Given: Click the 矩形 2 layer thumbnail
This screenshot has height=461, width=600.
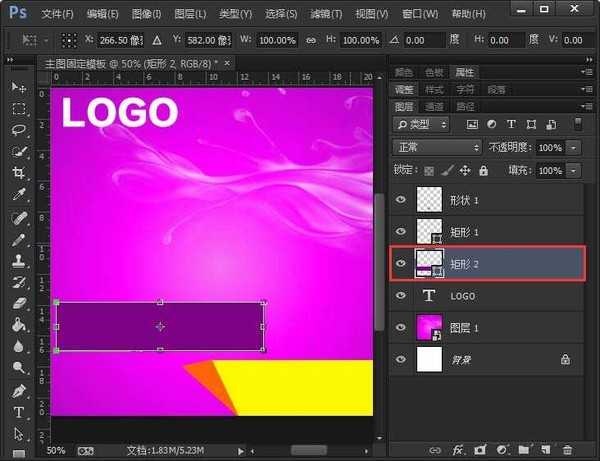Looking at the screenshot, I should [x=428, y=264].
